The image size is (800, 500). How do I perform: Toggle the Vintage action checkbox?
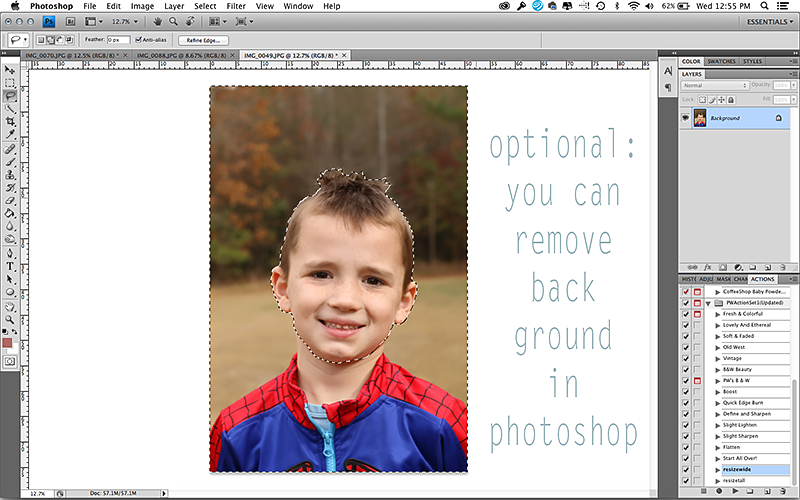click(686, 359)
